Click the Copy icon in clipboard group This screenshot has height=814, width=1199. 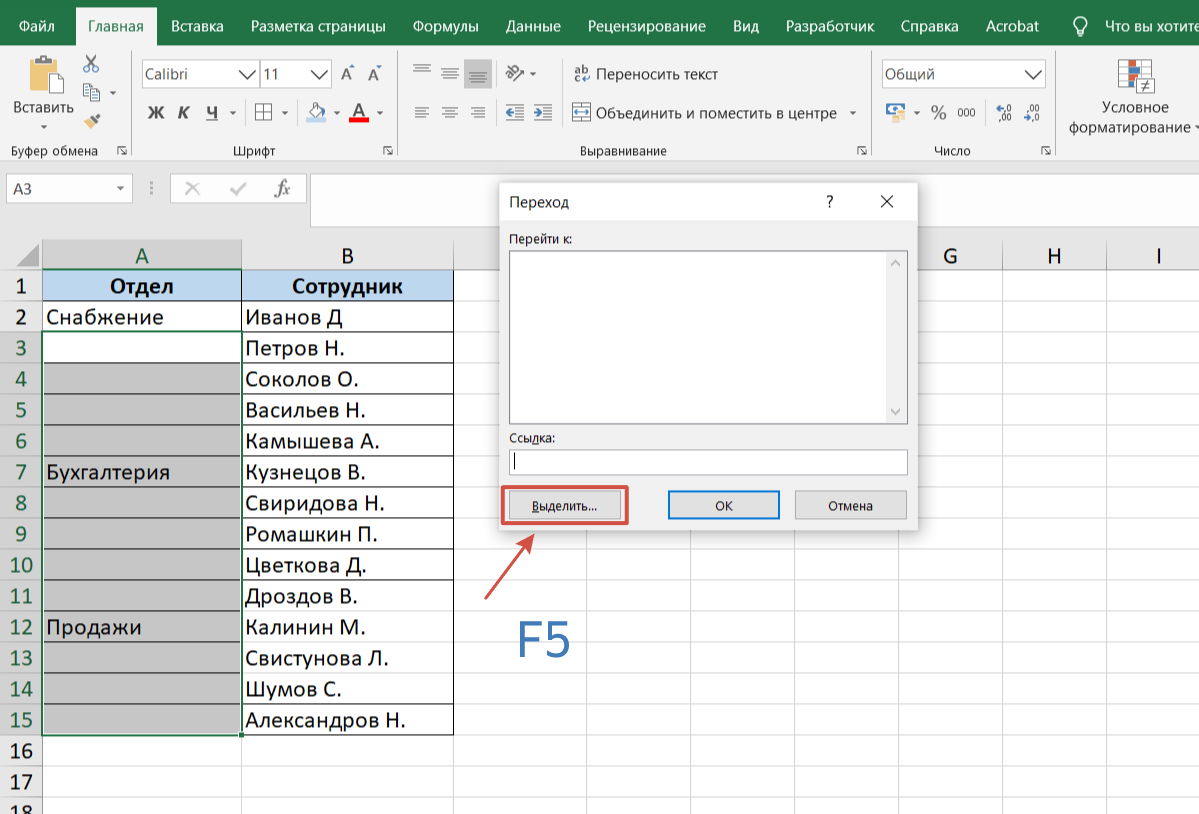click(x=91, y=92)
